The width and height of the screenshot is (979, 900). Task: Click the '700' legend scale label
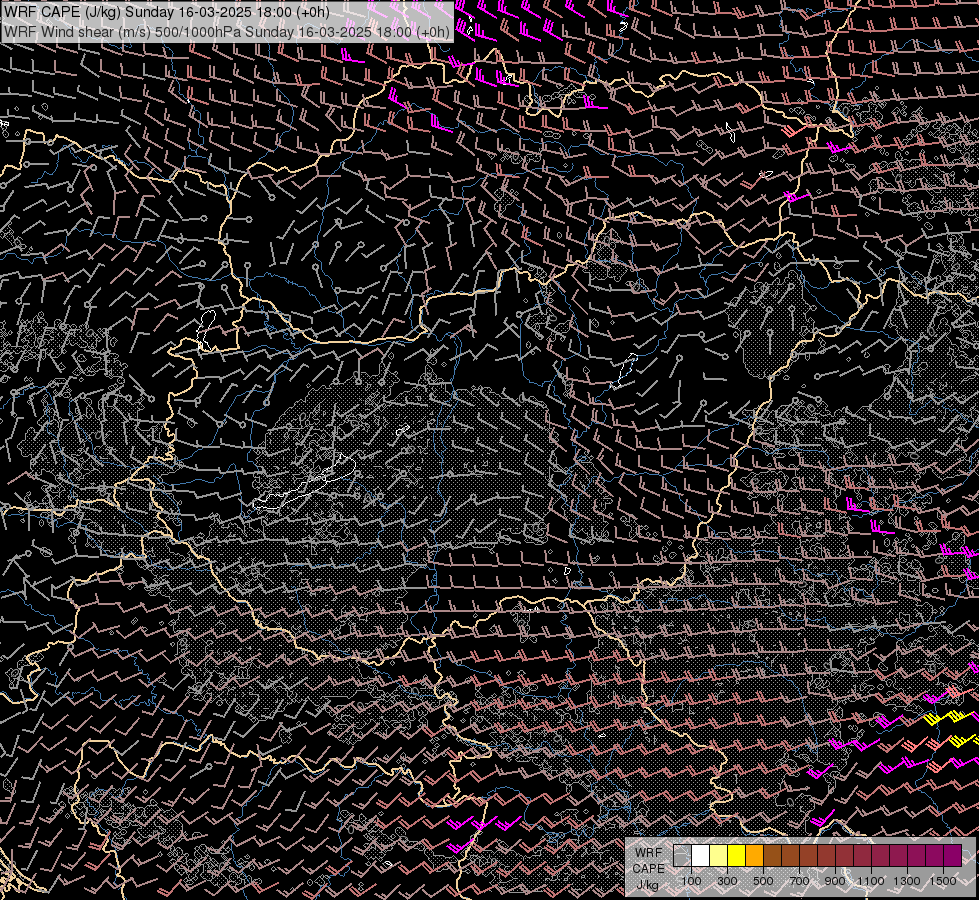point(799,881)
